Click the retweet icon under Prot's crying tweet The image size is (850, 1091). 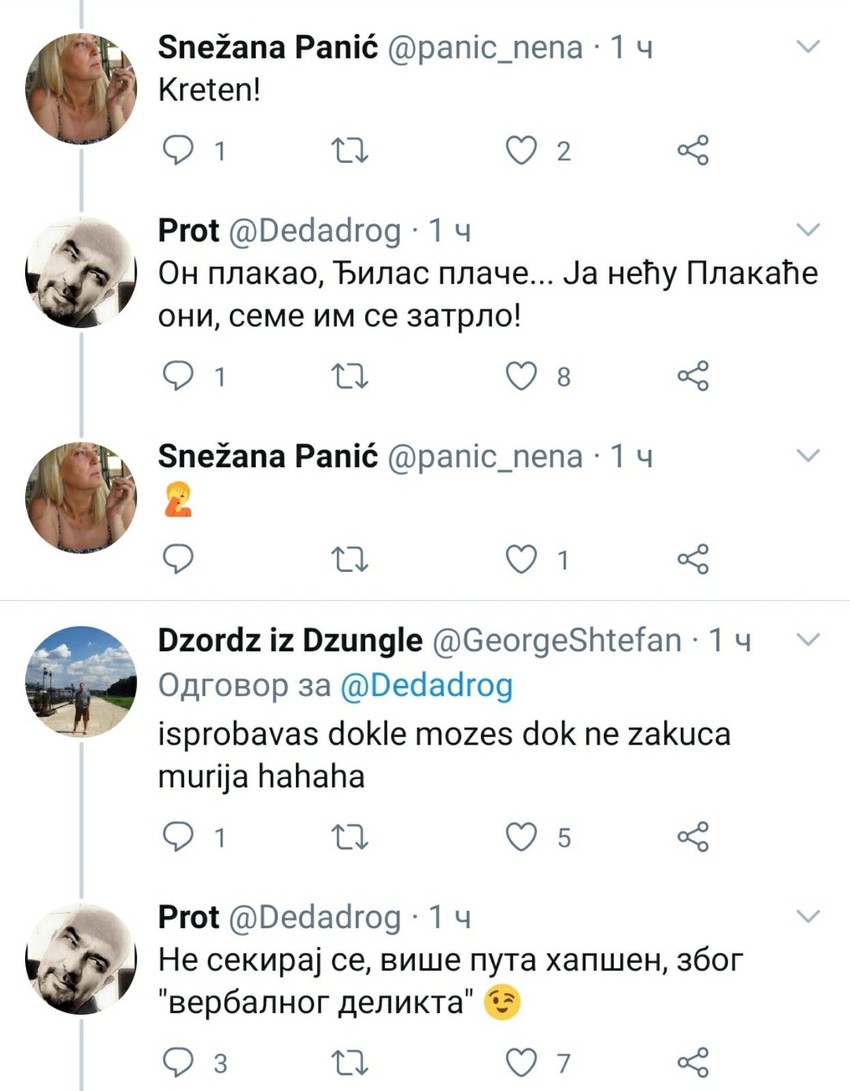[348, 376]
